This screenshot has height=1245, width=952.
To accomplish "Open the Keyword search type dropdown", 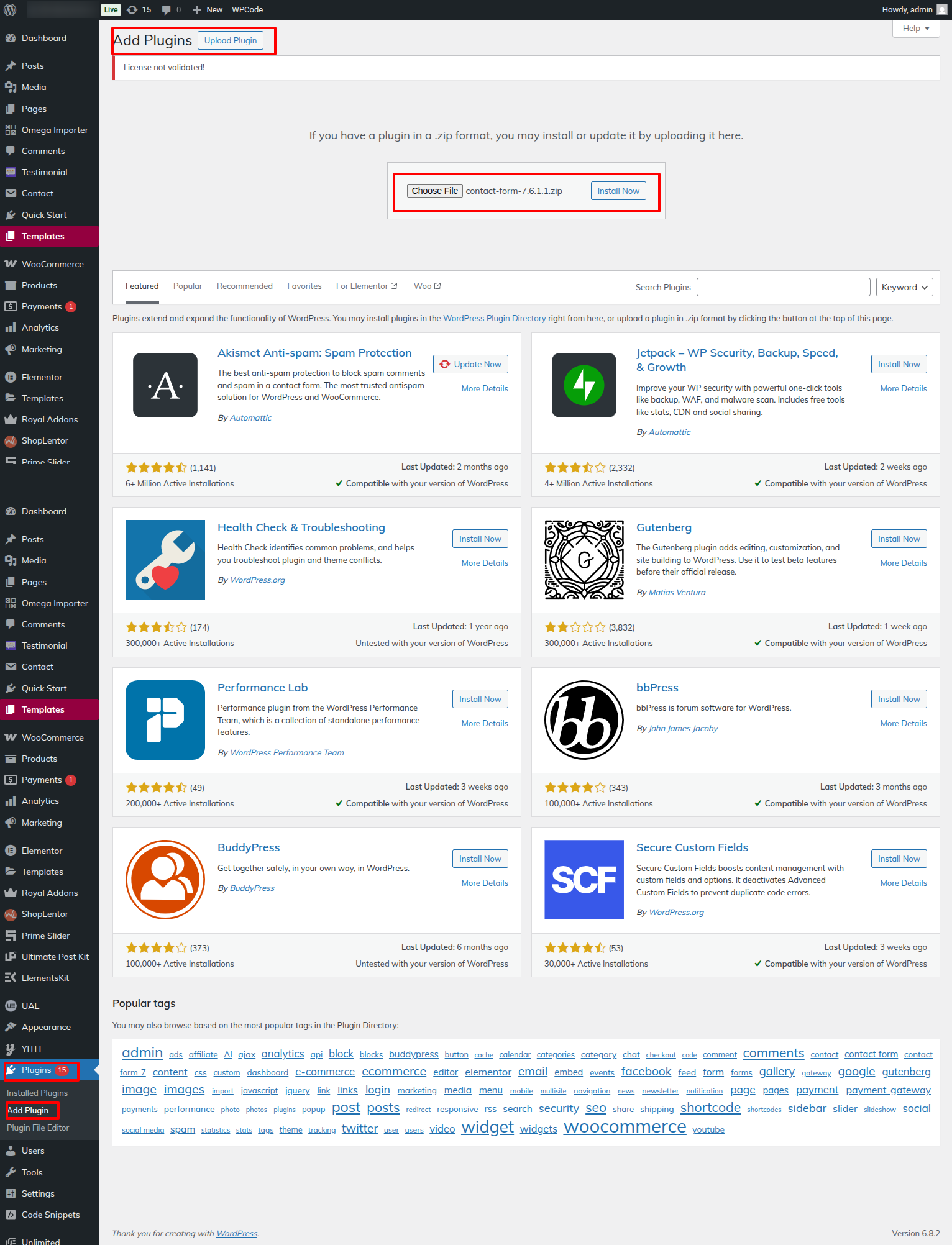I will click(904, 287).
